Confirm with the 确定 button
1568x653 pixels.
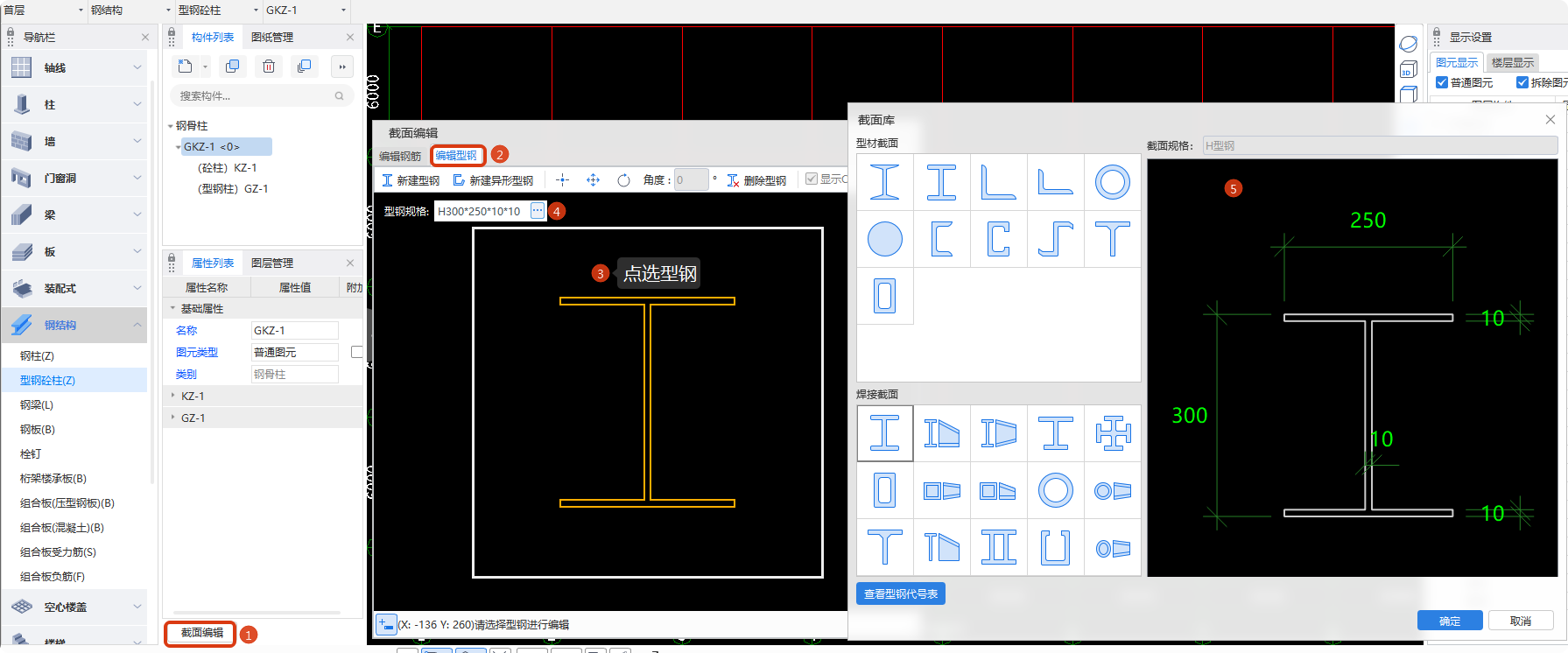(x=1450, y=621)
